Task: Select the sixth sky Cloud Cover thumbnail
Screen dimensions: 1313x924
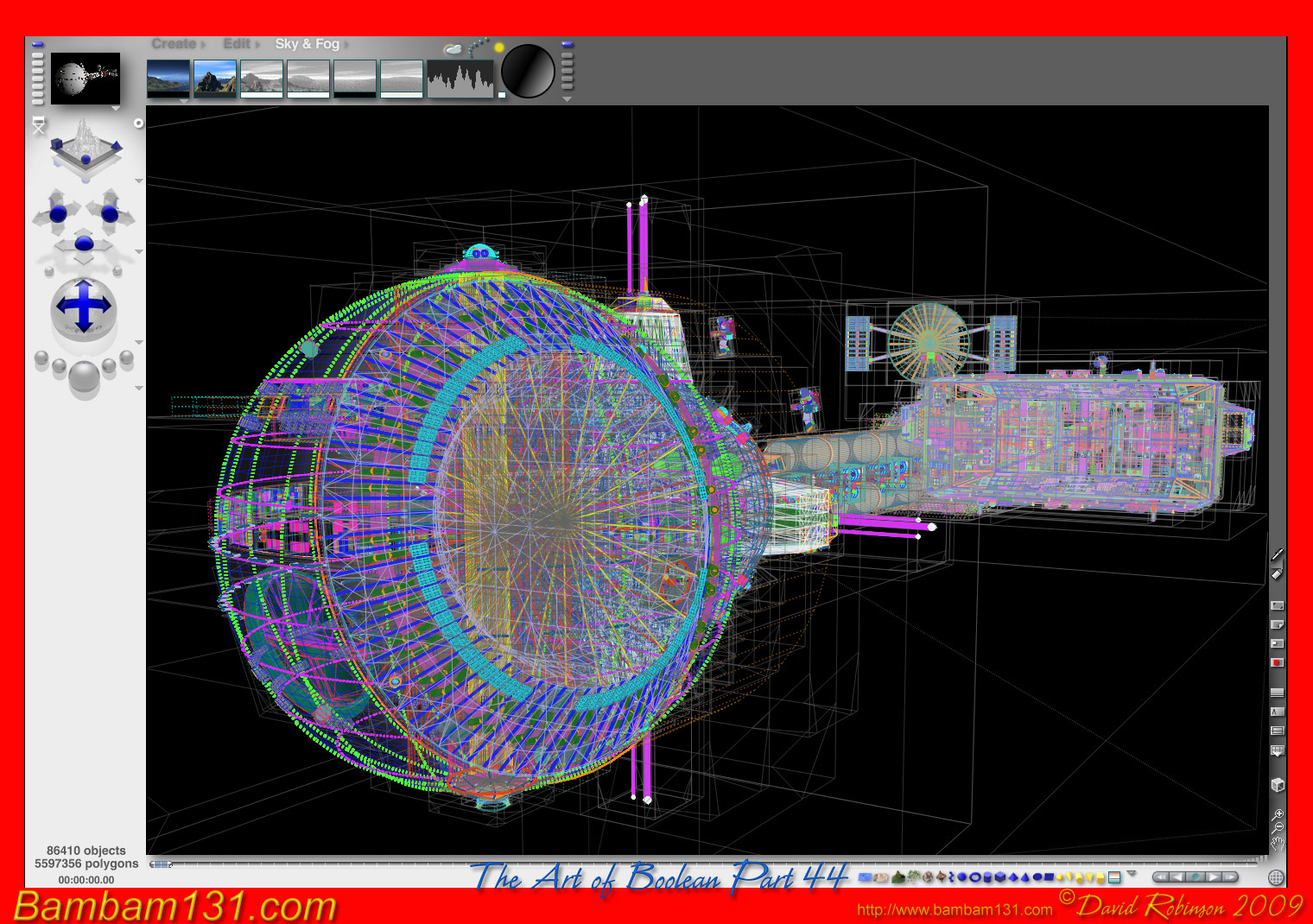Action: (x=402, y=79)
